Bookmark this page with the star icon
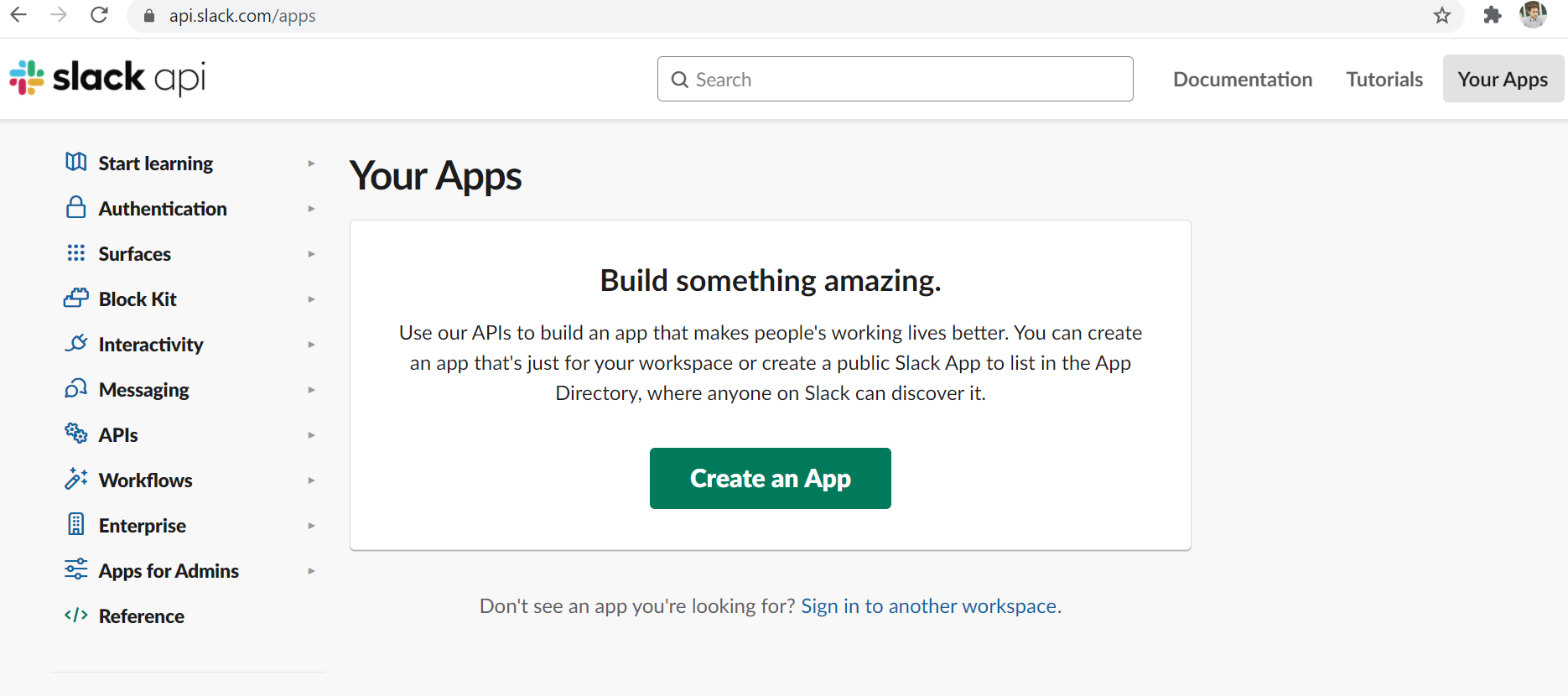 click(1442, 15)
